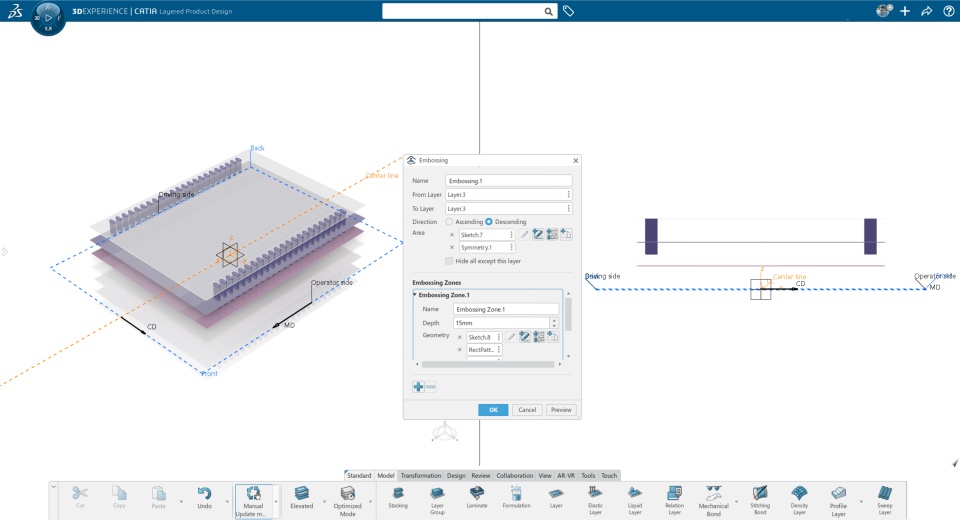960x520 pixels.
Task: Open Sketch.8 field options
Action: pyautogui.click(x=499, y=337)
